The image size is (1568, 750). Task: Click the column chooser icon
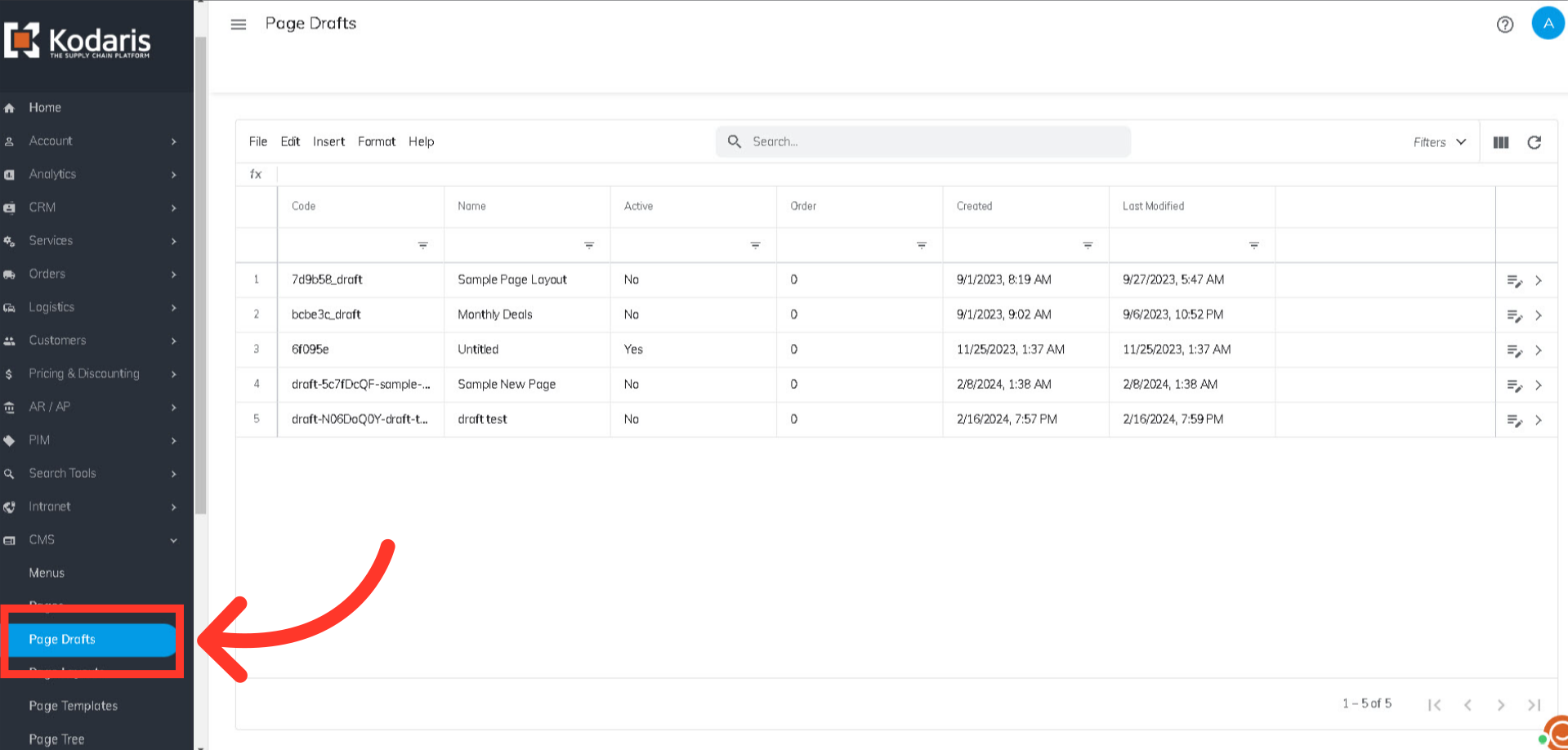(1501, 142)
